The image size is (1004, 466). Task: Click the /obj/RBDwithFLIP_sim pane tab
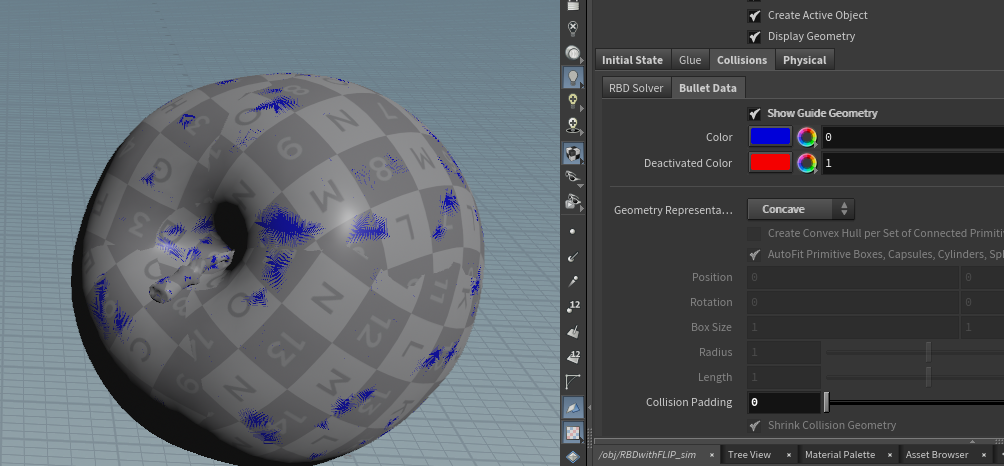coord(647,455)
